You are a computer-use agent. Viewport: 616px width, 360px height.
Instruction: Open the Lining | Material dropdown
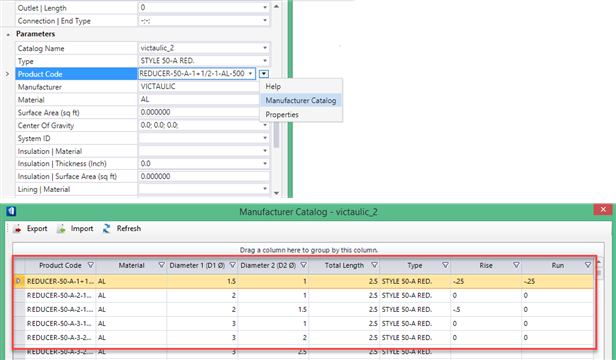tap(265, 189)
